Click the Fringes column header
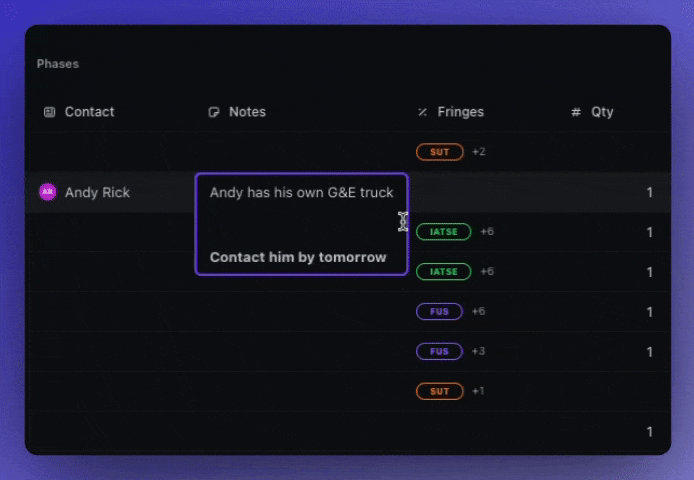This screenshot has width=694, height=480. coord(460,112)
